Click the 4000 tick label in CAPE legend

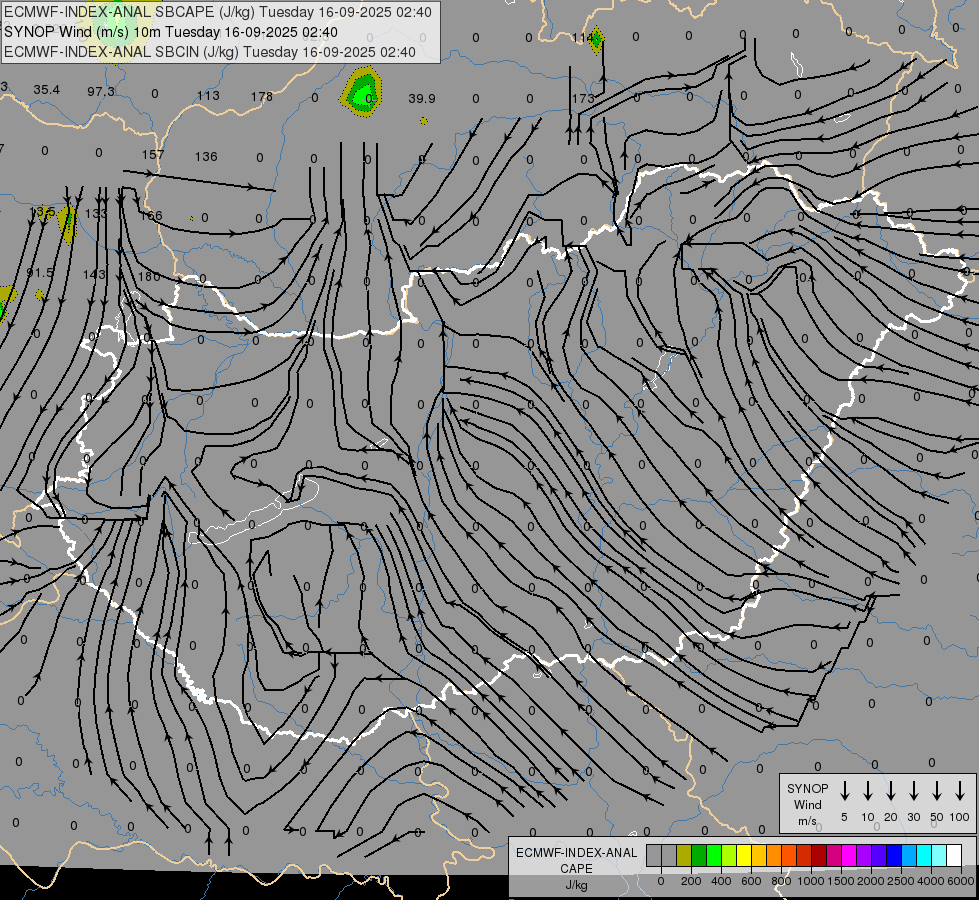click(x=931, y=881)
